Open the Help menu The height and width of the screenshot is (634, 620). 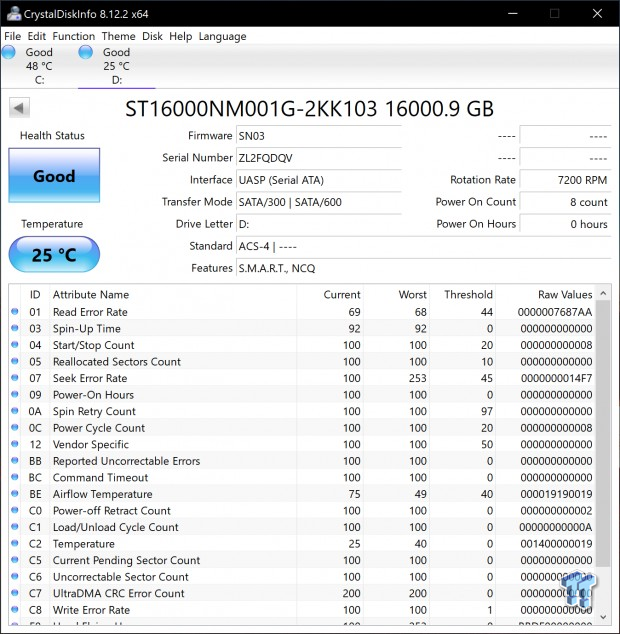(x=180, y=36)
